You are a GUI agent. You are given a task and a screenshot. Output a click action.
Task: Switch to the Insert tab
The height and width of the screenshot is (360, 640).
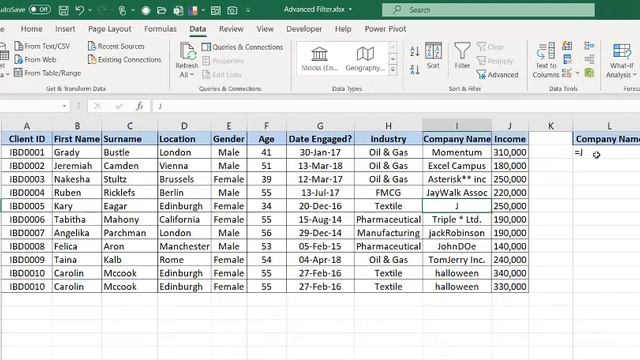point(65,29)
